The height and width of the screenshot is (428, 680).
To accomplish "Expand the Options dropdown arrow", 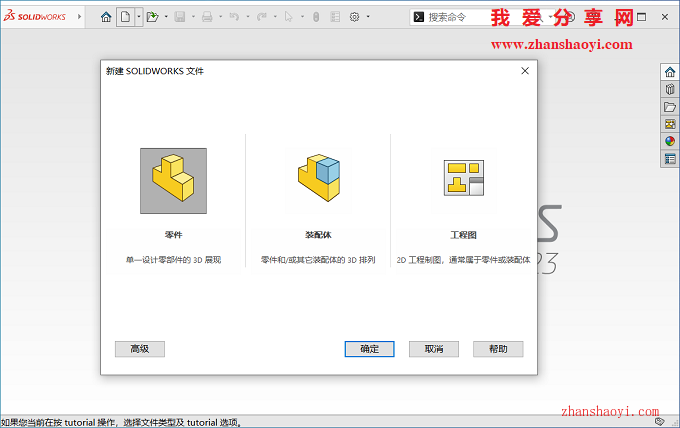I will pos(368,17).
